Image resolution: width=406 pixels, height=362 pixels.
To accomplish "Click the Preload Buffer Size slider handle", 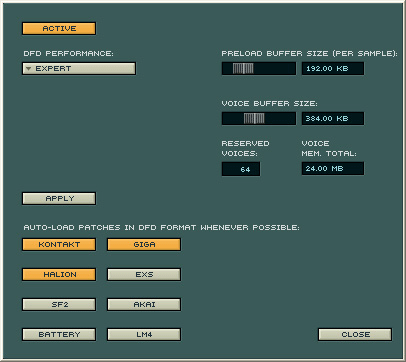I will tap(243, 68).
